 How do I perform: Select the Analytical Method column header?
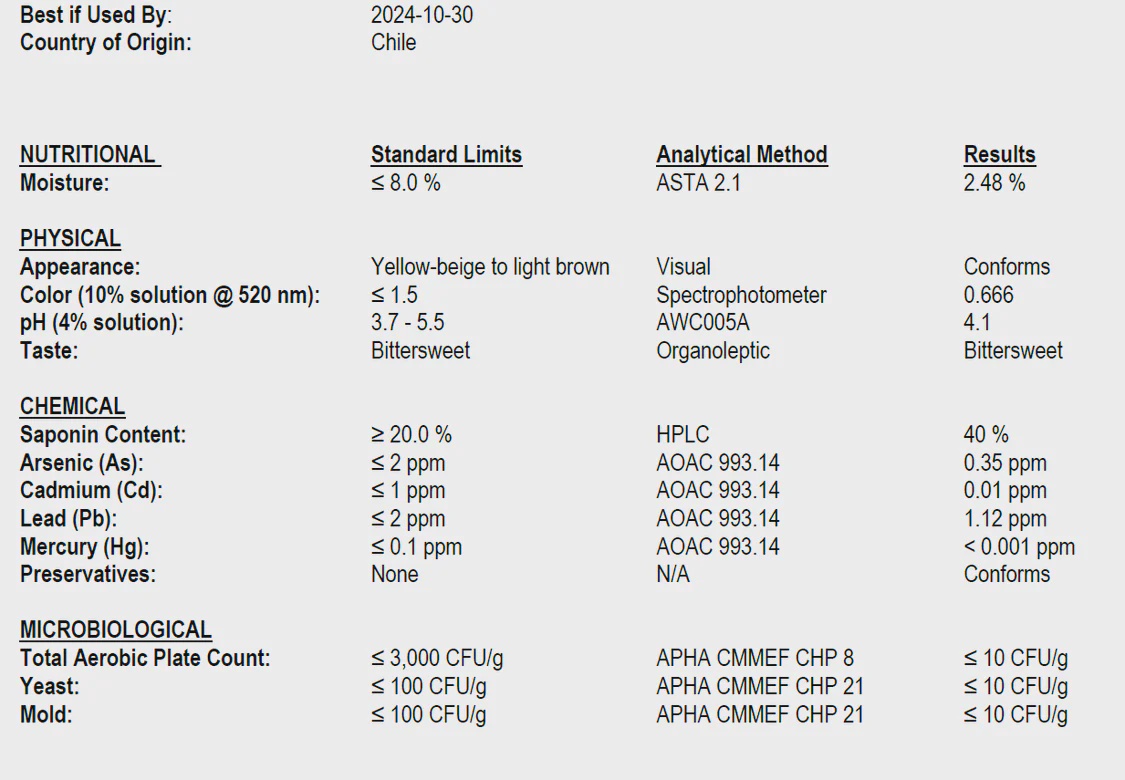coord(741,155)
